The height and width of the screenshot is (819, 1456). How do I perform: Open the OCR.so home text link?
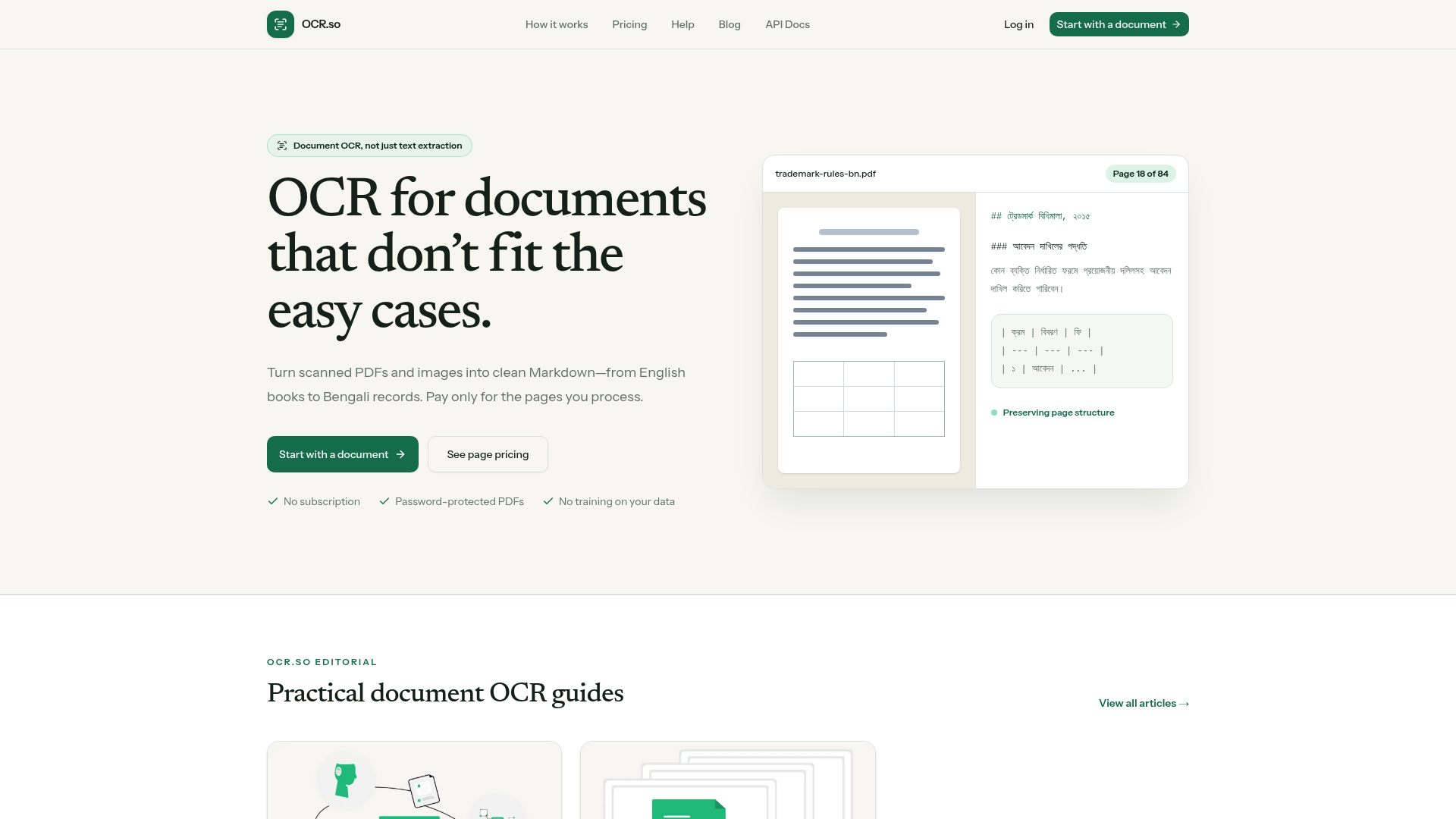click(321, 24)
